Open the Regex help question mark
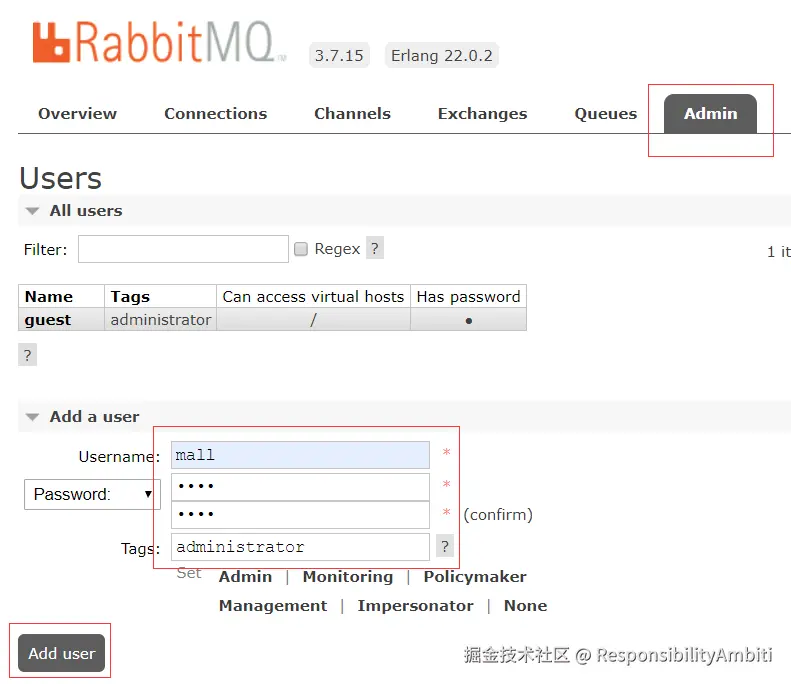Viewport: 791px width, 684px height. 374,248
